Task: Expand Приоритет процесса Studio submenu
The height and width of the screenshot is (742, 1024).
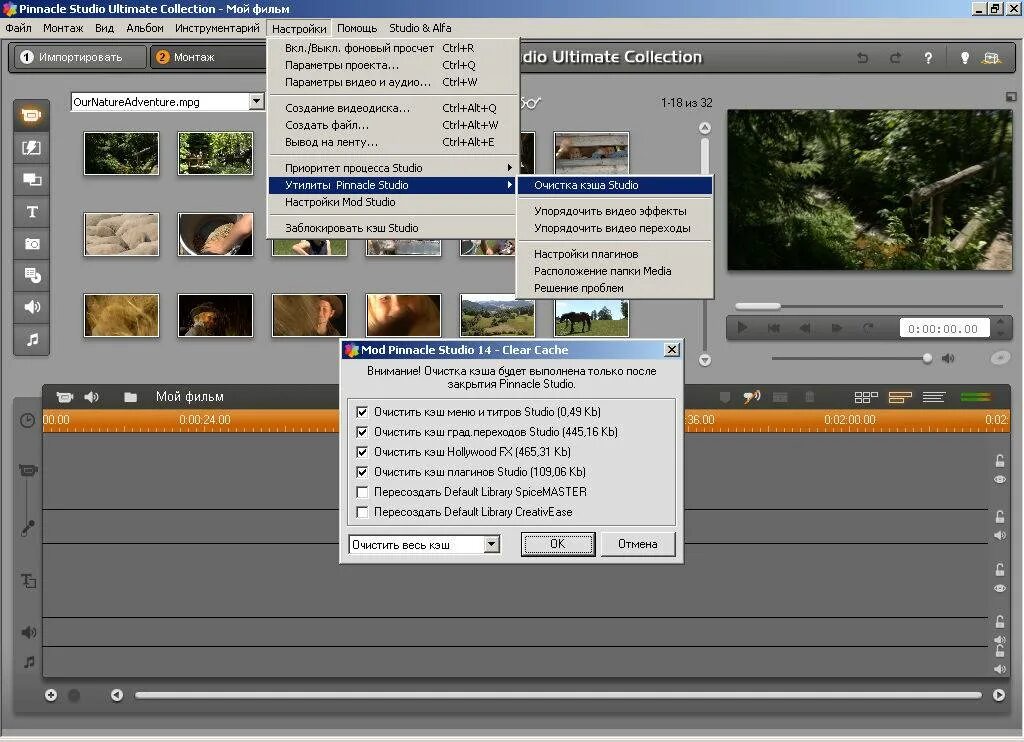Action: coord(392,168)
